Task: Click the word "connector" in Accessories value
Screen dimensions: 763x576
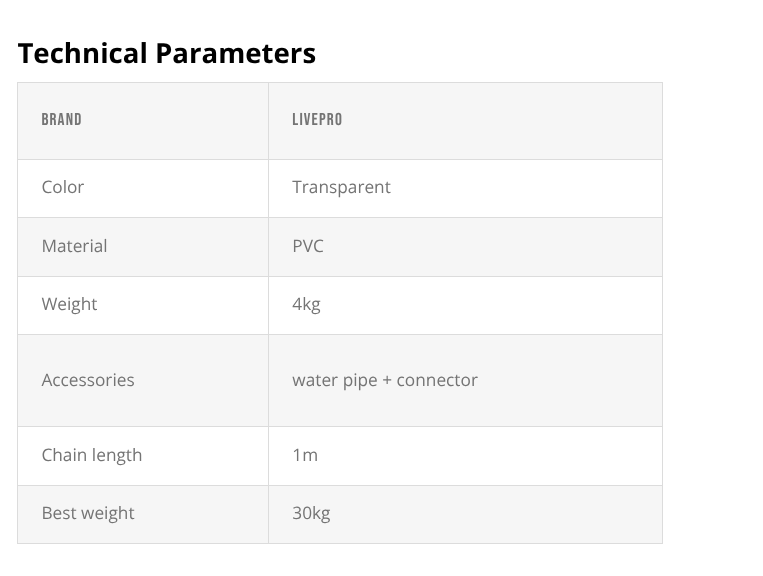Action: tap(437, 380)
